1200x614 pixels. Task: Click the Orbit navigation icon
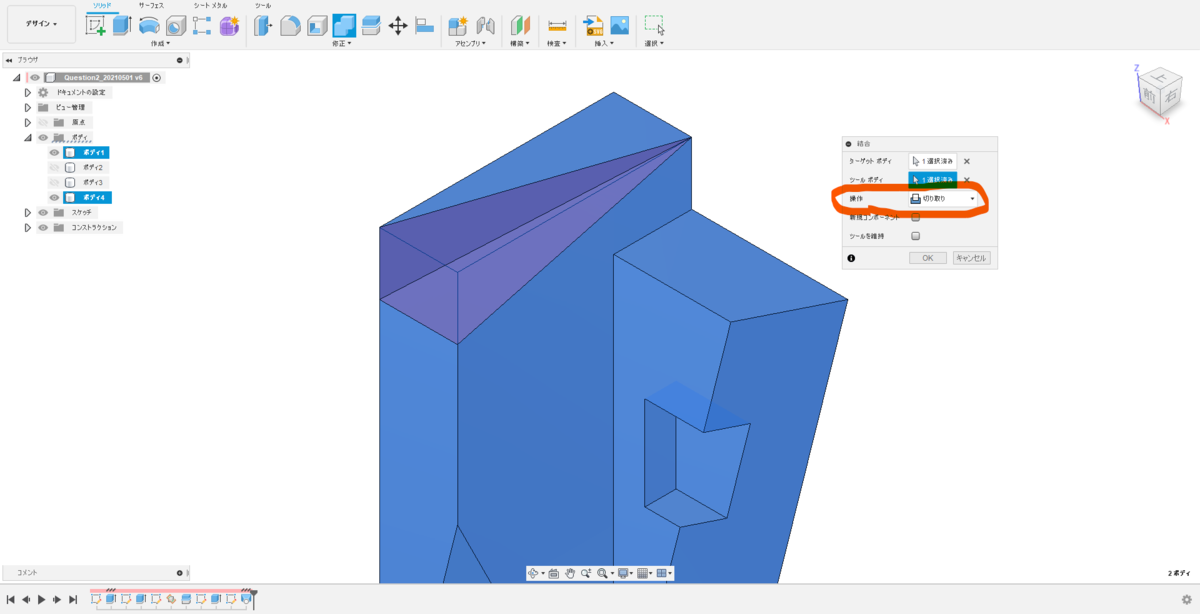(533, 573)
